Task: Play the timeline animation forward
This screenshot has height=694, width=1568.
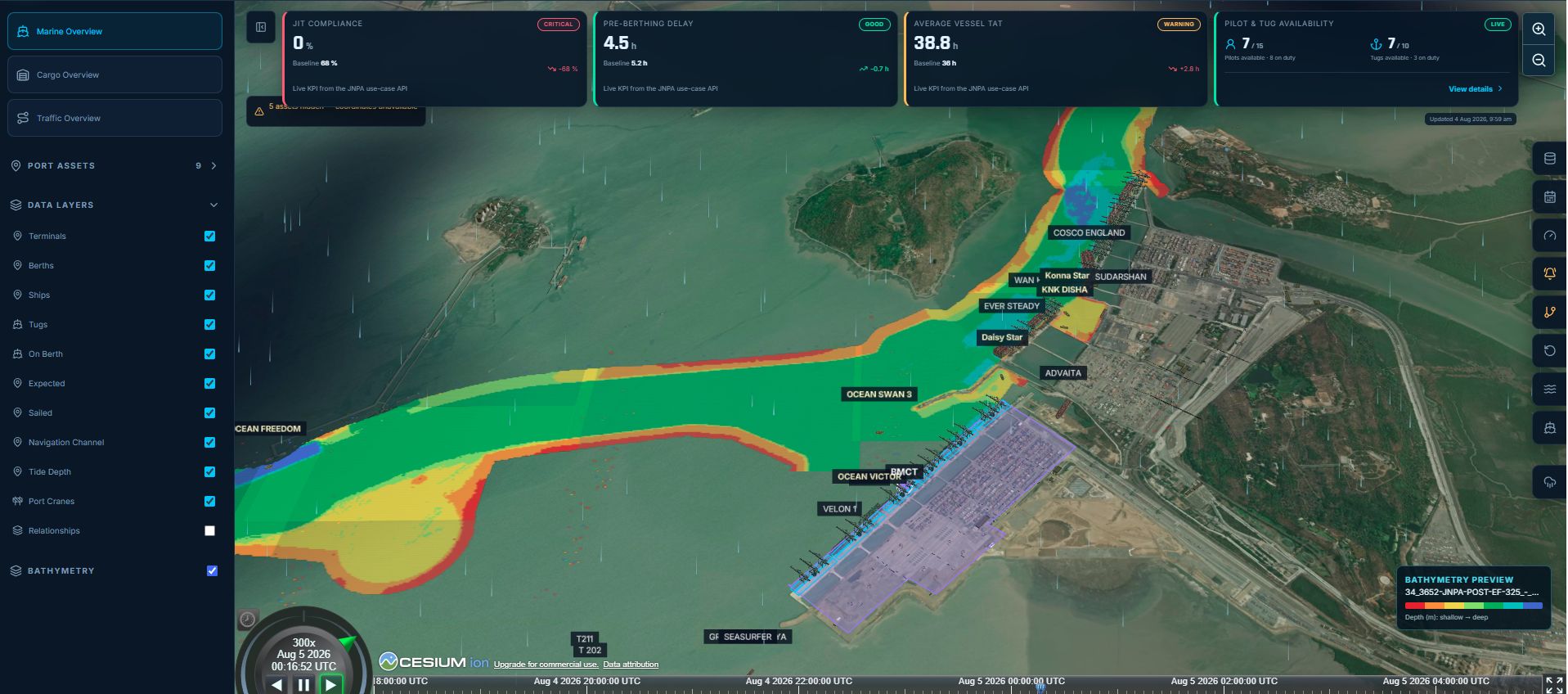Action: pos(330,685)
